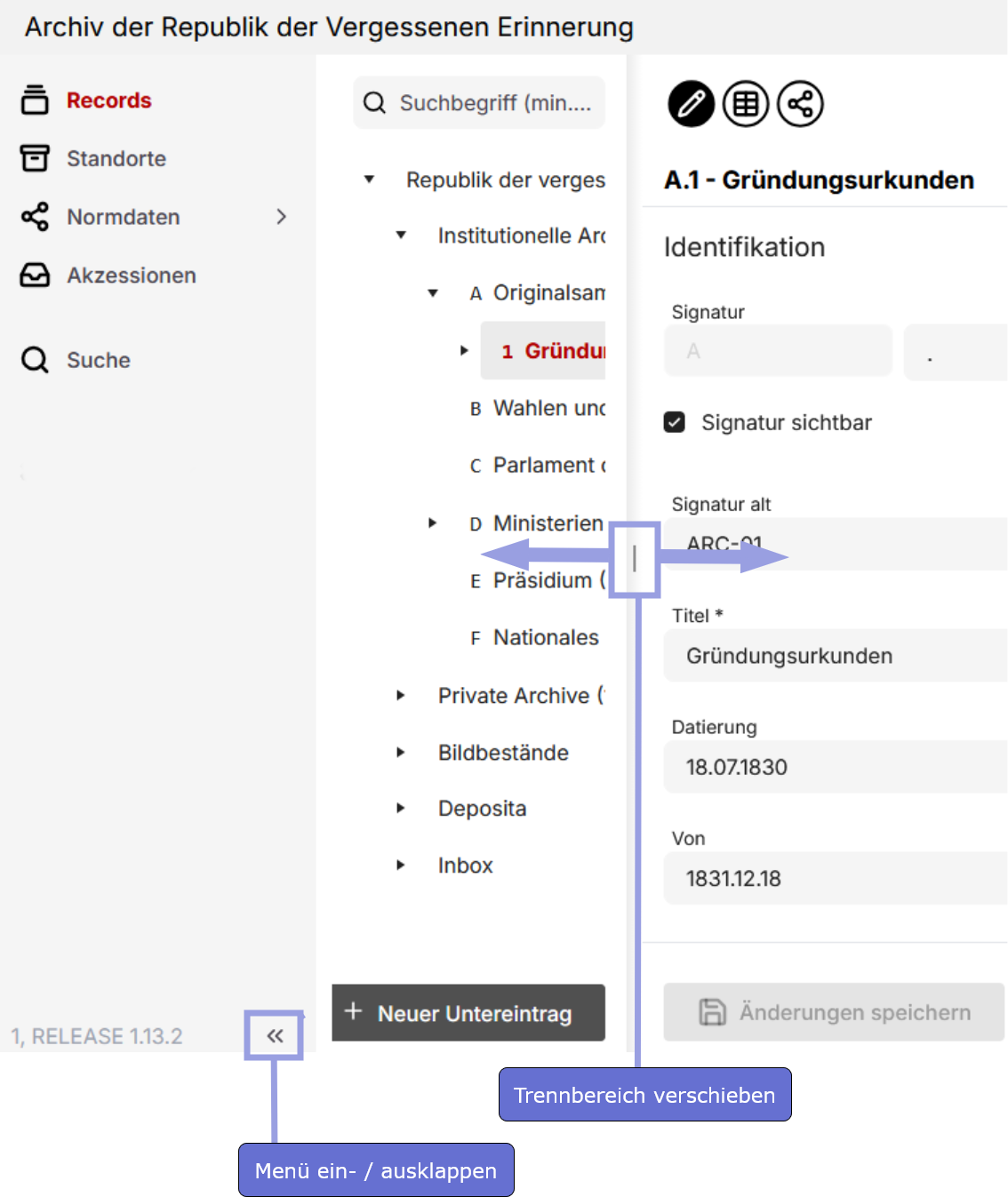Expand the Normdaten submenu arrow
This screenshot has height=1197, width=1008.
281,217
